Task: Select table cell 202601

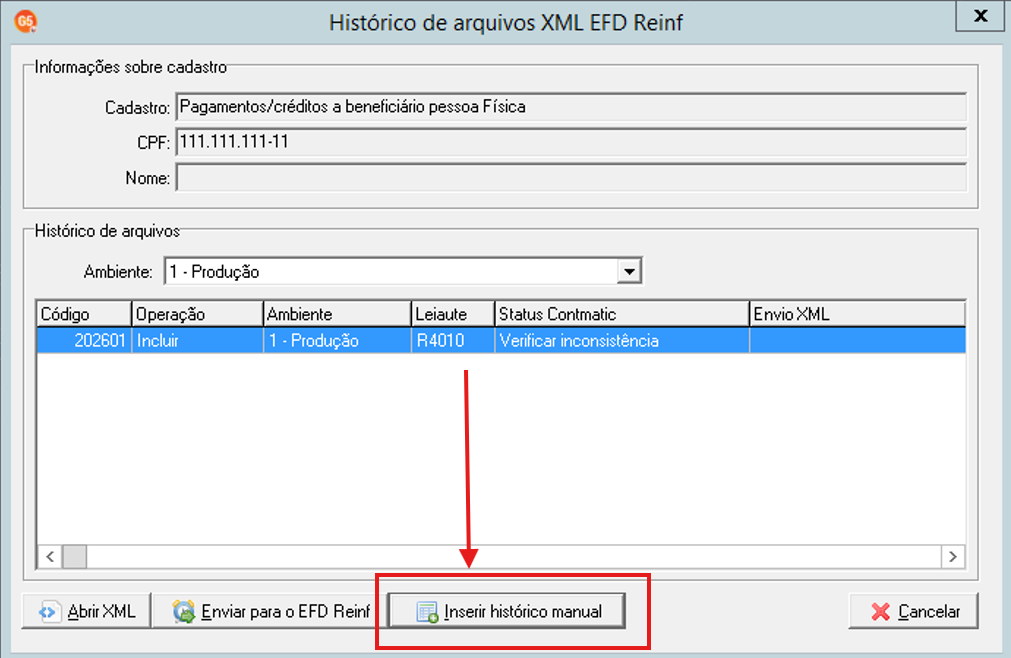Action: (x=84, y=340)
